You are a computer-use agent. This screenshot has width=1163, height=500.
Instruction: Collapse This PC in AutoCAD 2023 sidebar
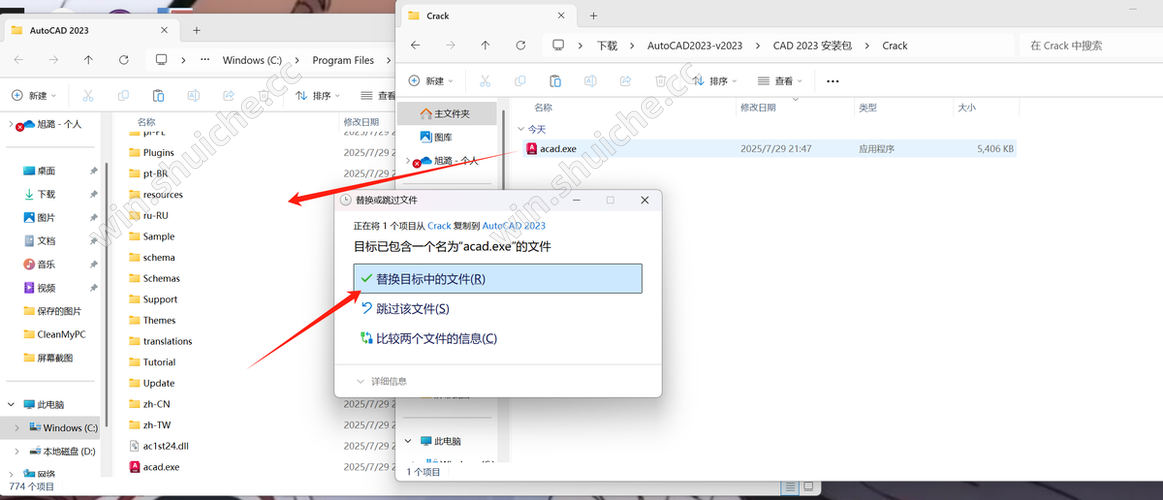click(x=11, y=404)
